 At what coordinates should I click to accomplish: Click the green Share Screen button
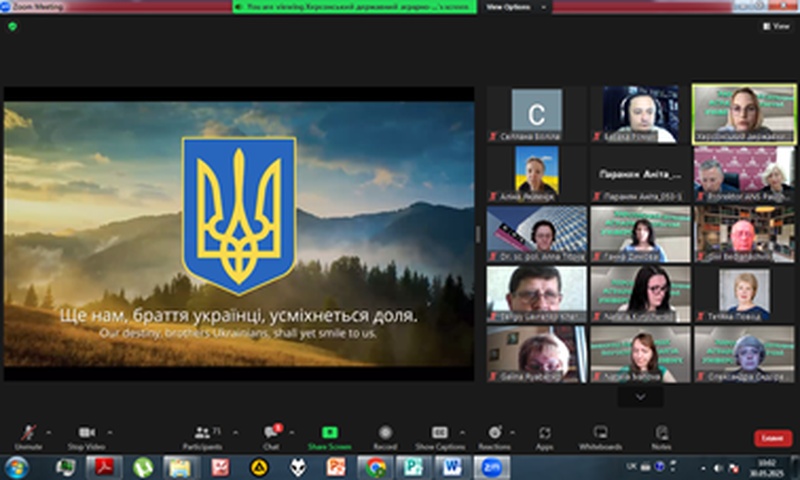(x=330, y=438)
